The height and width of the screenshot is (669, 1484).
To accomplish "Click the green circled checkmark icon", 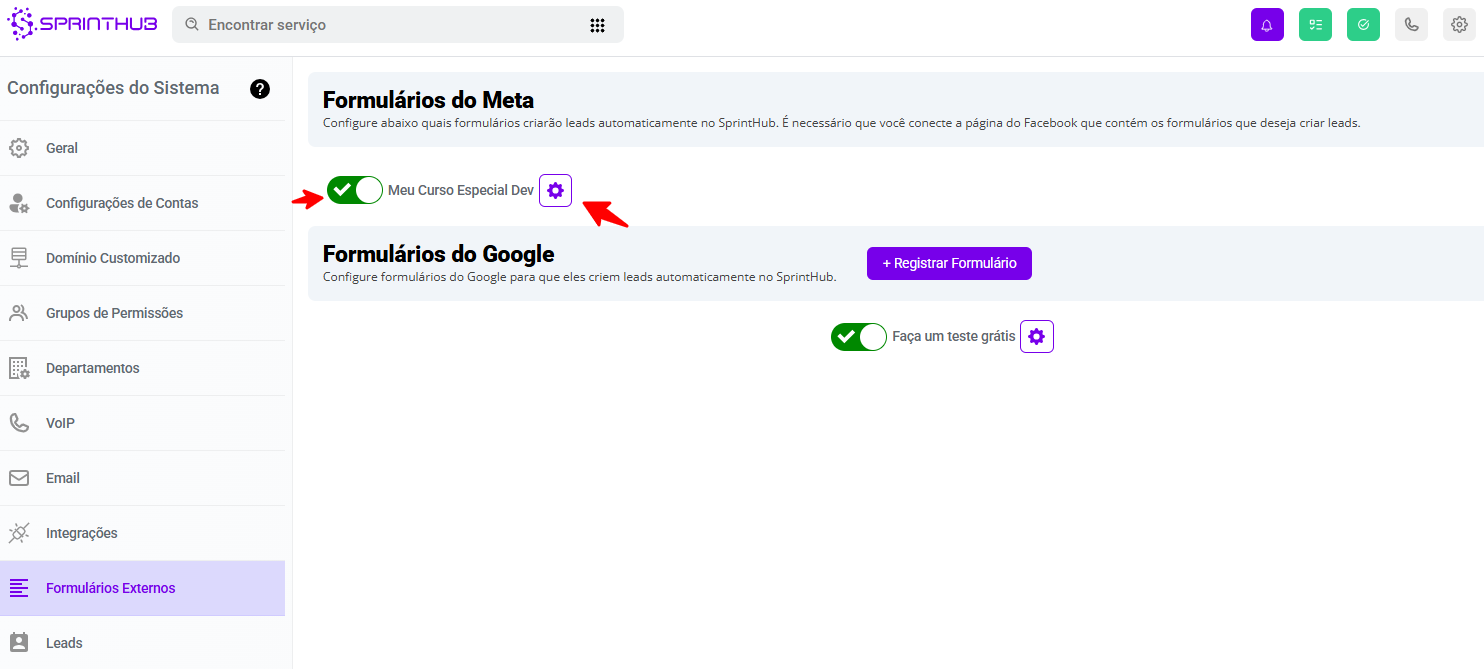I will pyautogui.click(x=1363, y=25).
